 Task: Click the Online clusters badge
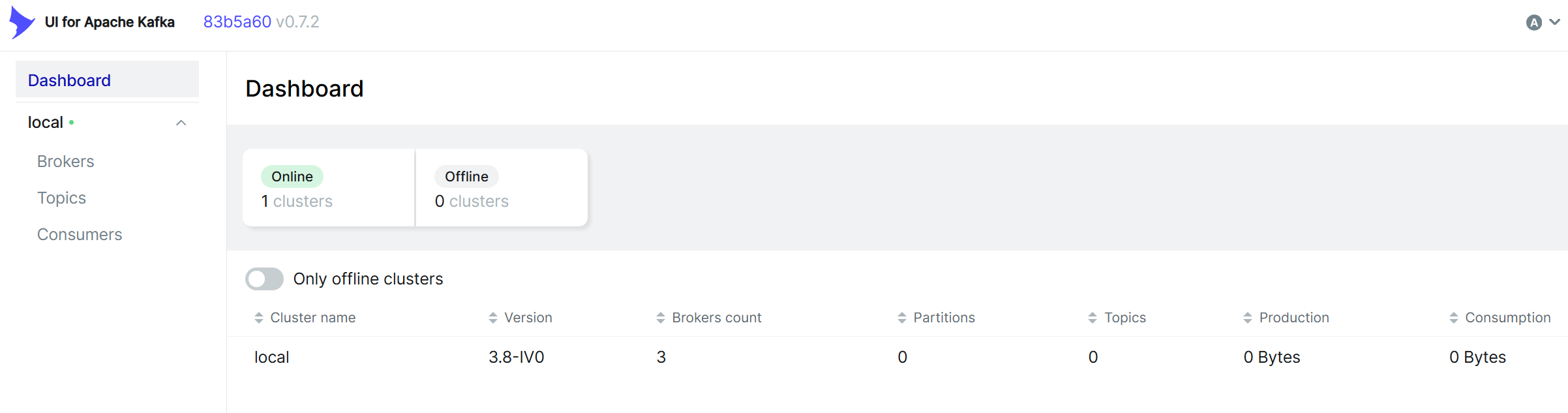292,177
